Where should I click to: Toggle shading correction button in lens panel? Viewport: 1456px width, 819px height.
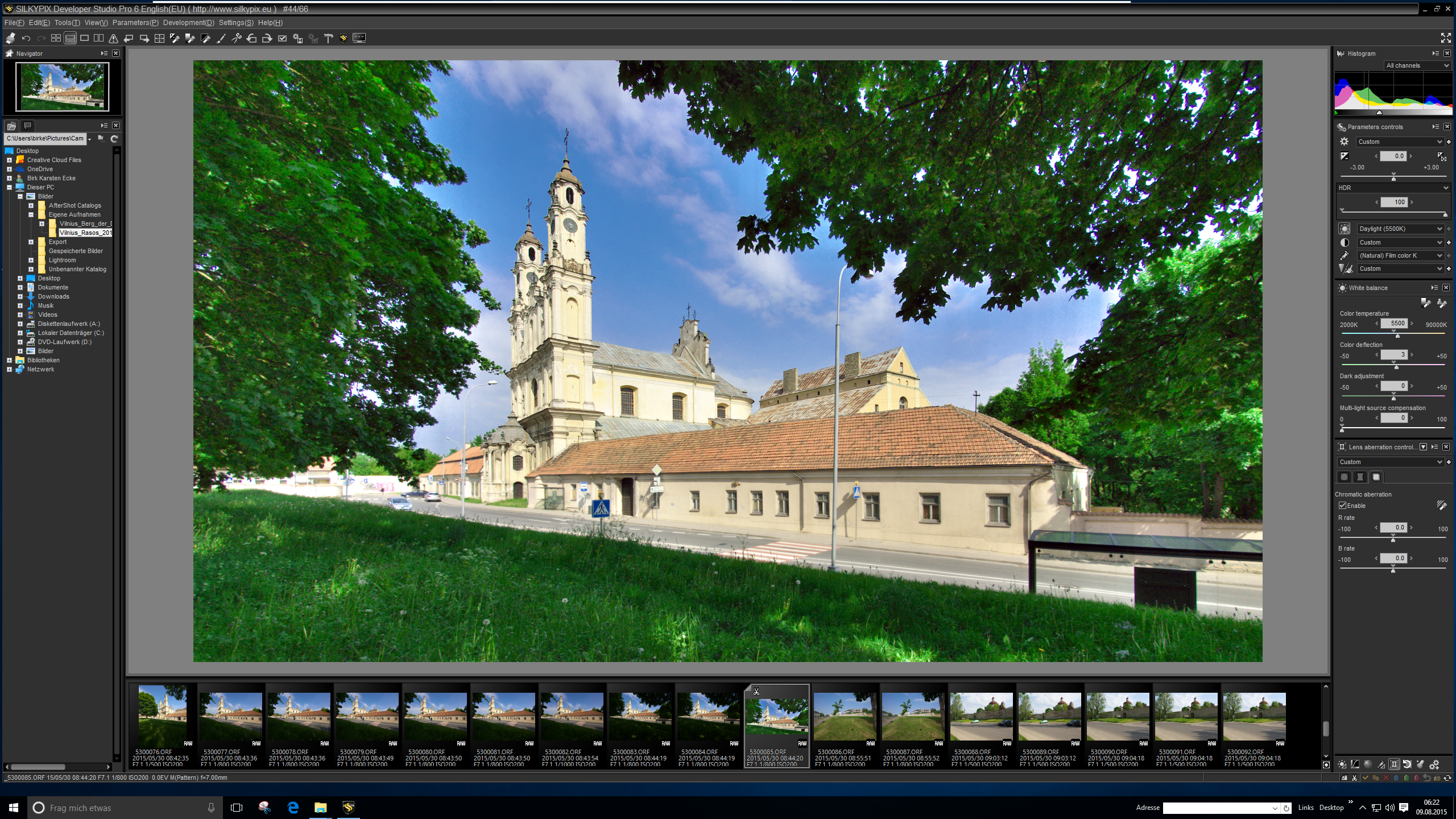tap(1345, 477)
